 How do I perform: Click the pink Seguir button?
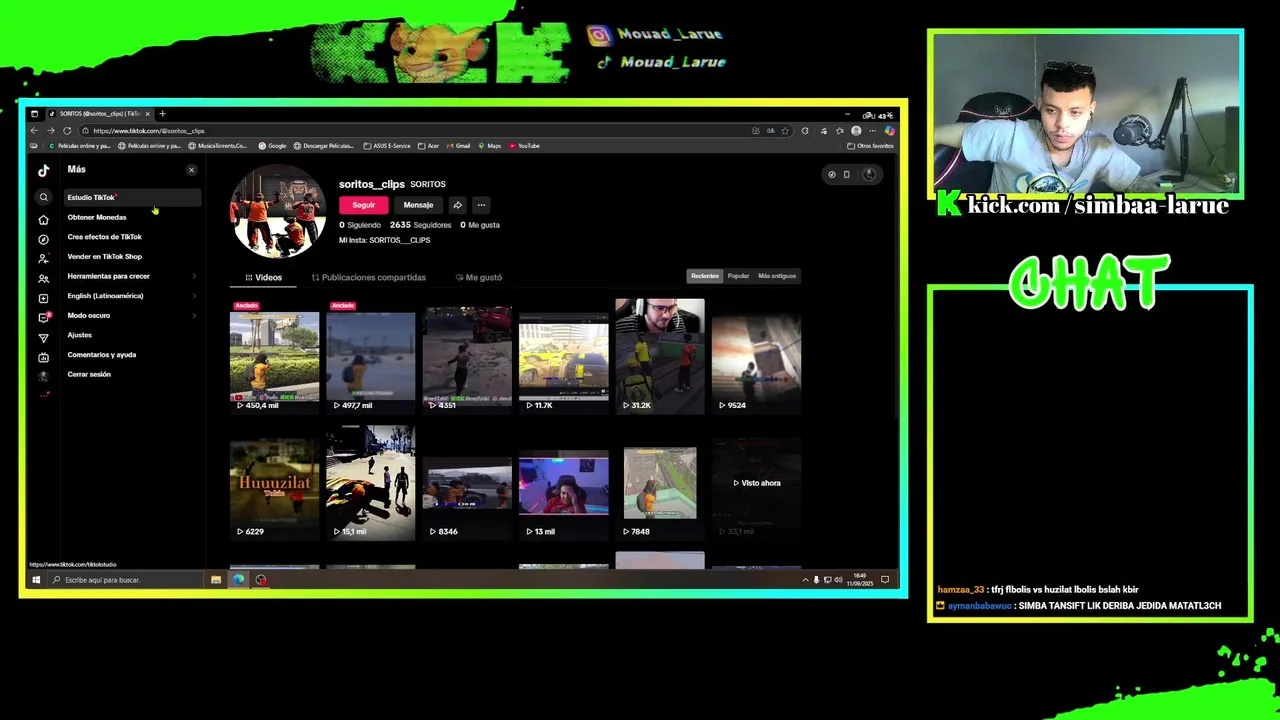(363, 205)
